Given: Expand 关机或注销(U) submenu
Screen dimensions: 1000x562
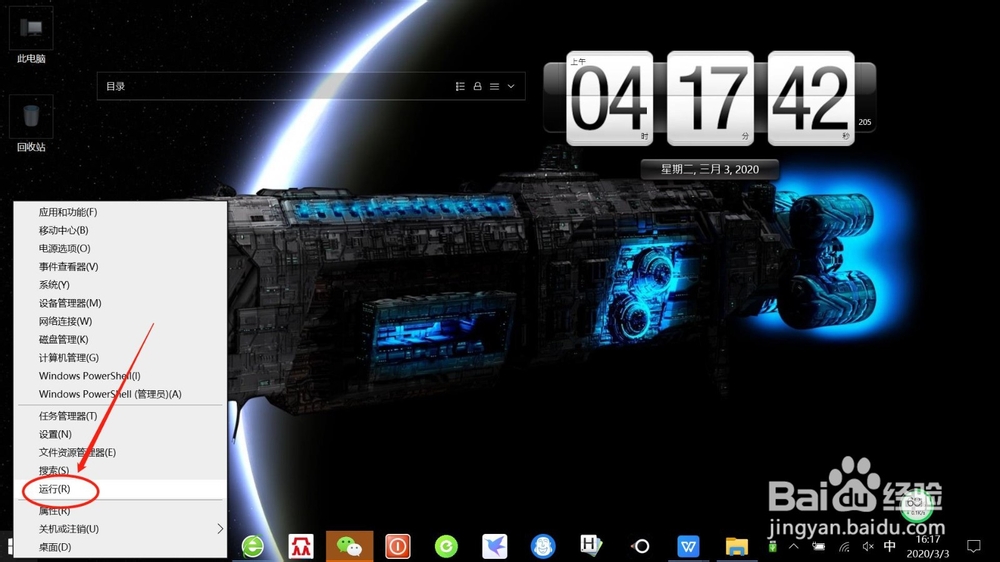Looking at the screenshot, I should click(x=120, y=529).
